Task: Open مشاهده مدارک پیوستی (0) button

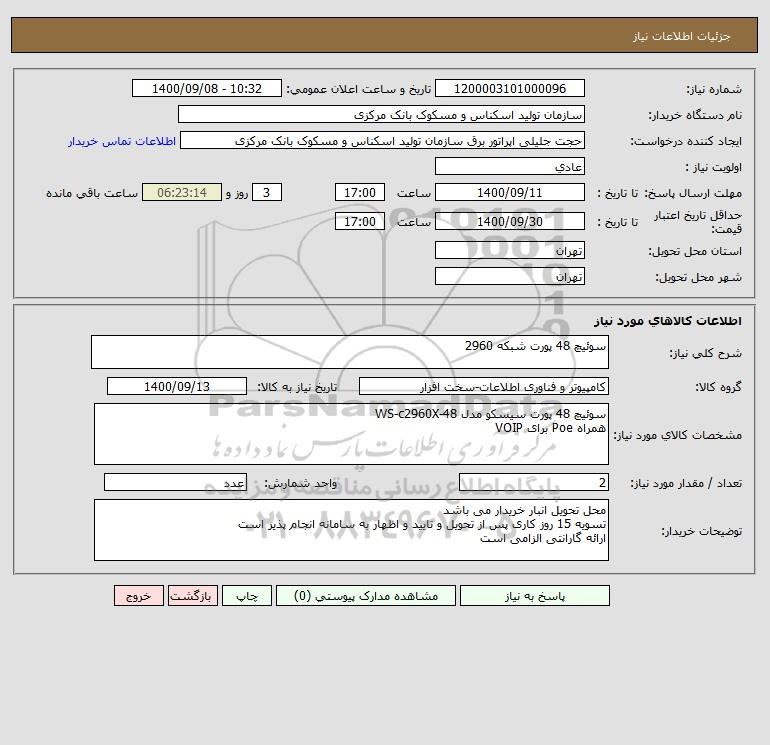Action: (x=366, y=596)
